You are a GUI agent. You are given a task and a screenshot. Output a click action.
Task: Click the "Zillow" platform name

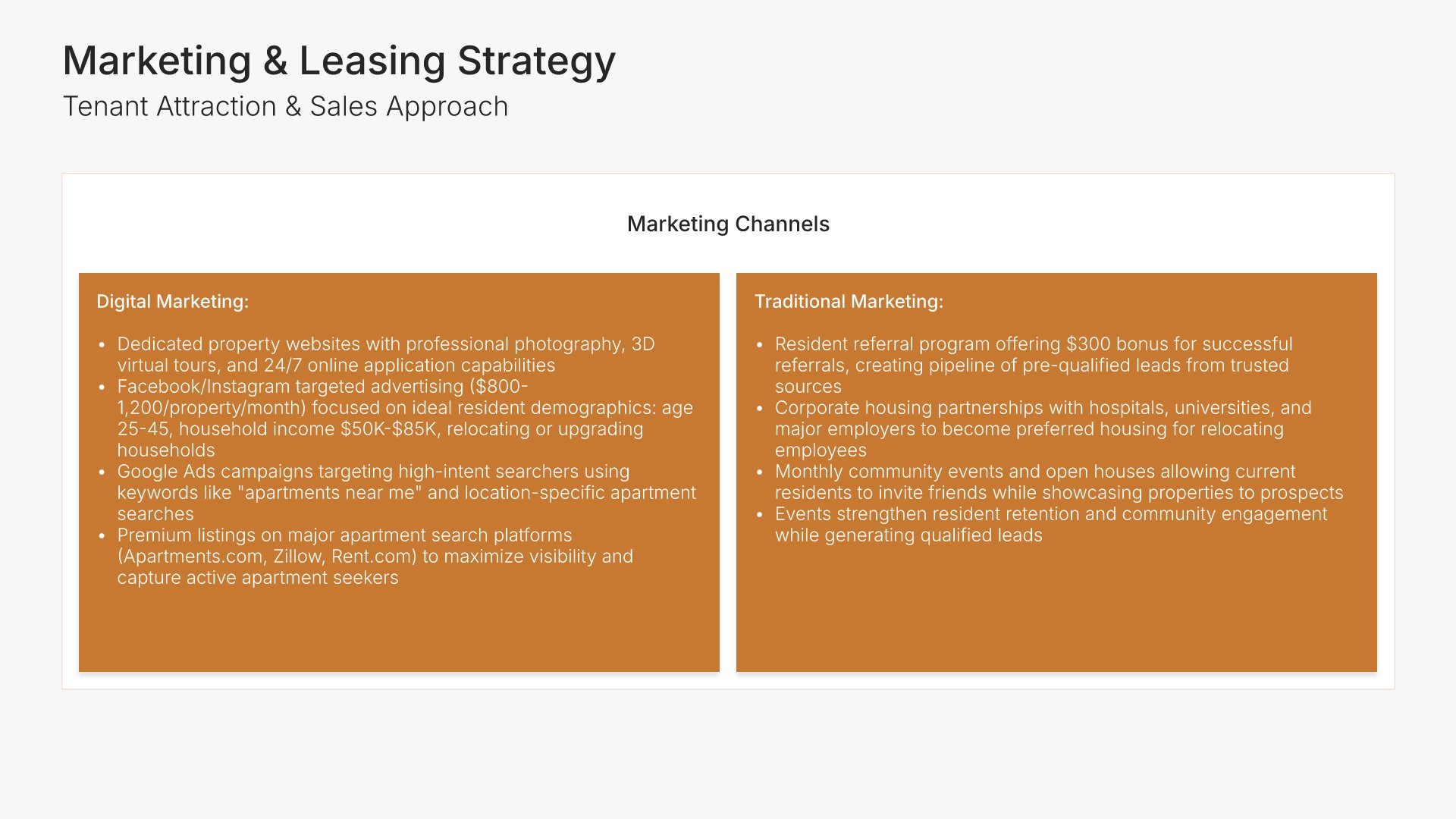[297, 557]
